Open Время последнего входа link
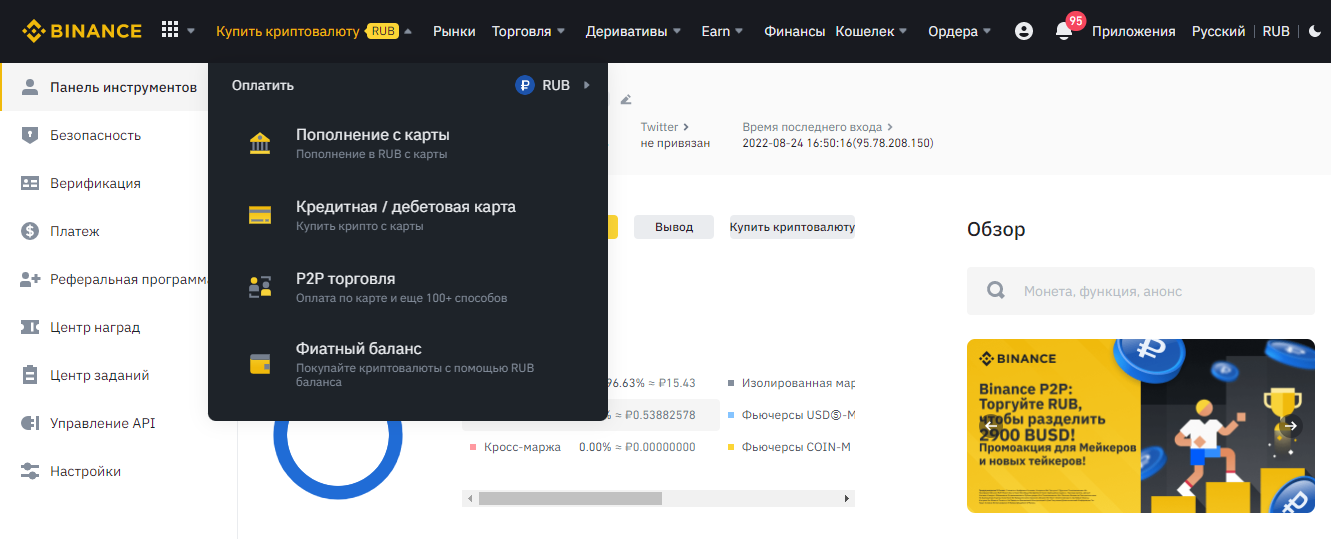The width and height of the screenshot is (1331, 539). (817, 127)
